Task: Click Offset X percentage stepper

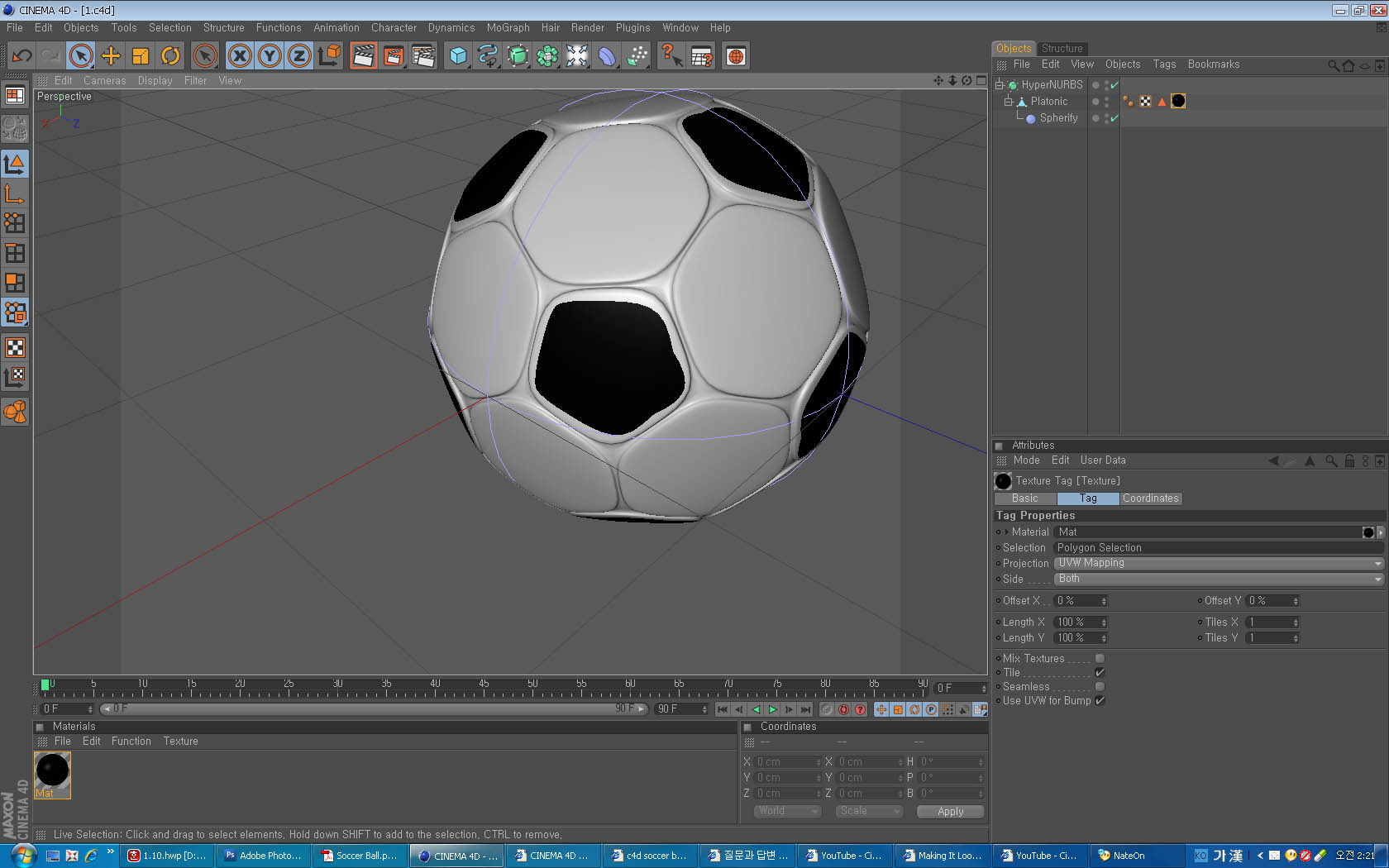Action: tap(1104, 601)
